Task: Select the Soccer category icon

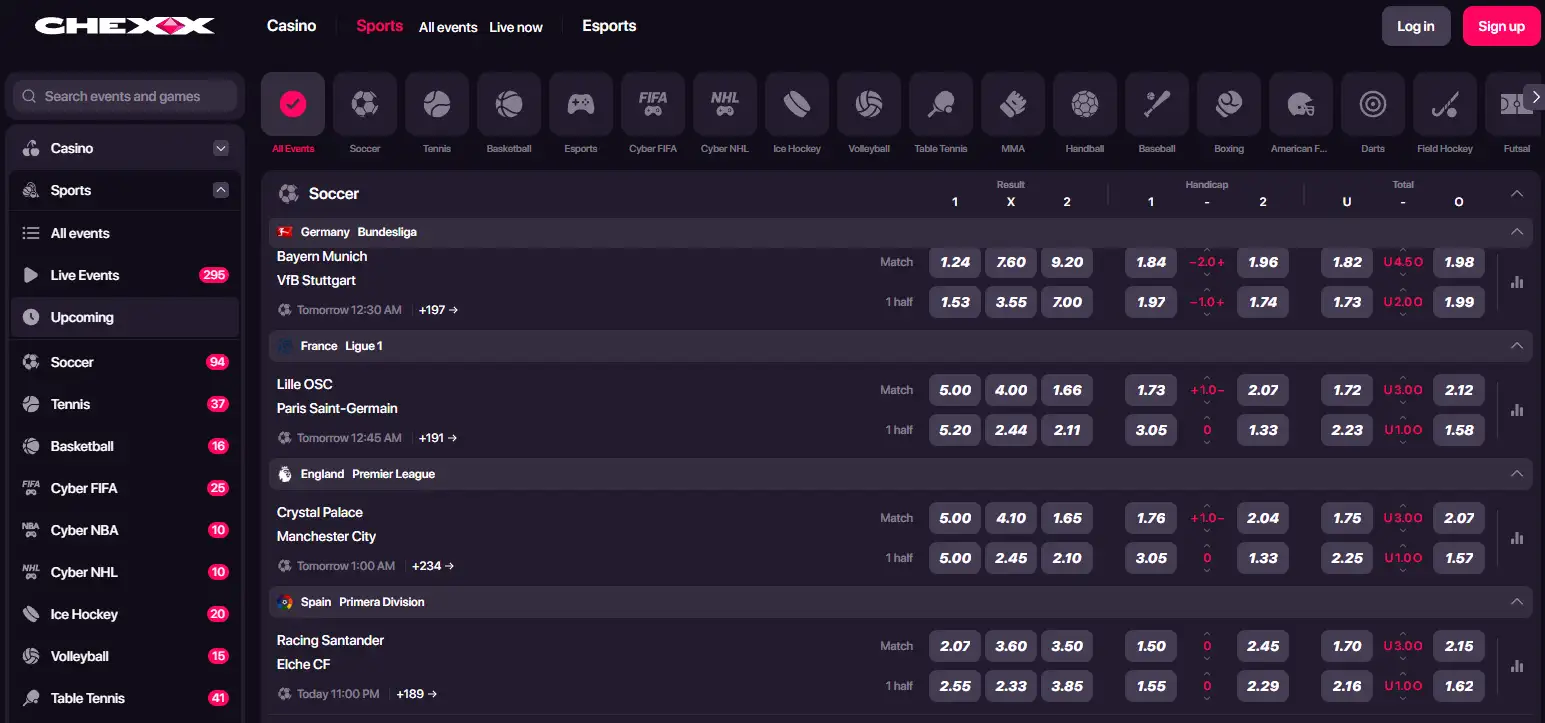Action: tap(365, 104)
